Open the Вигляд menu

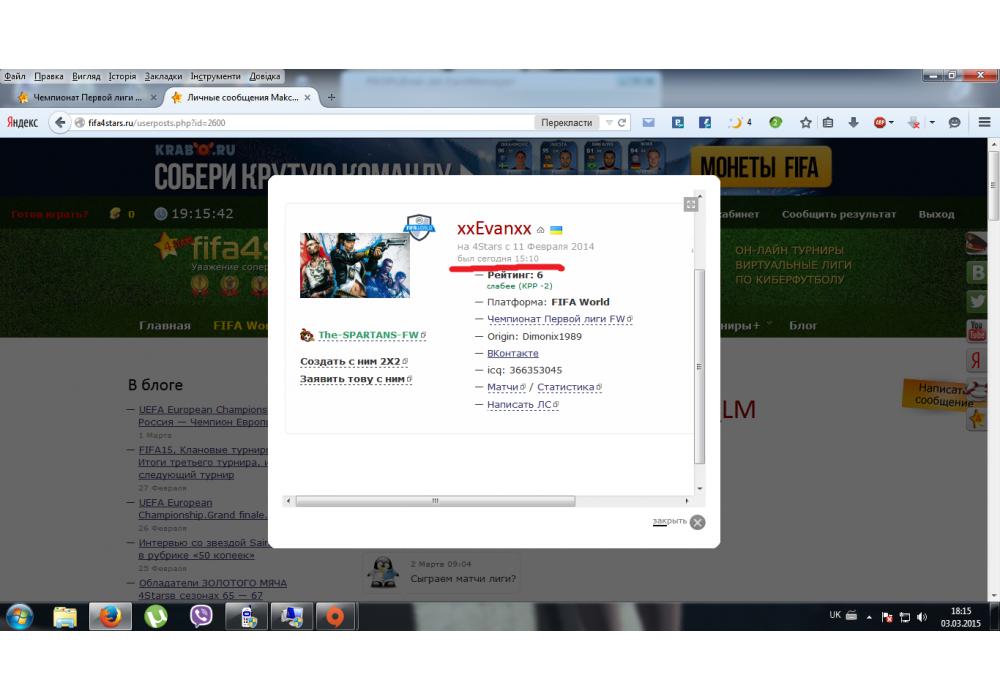tap(86, 76)
